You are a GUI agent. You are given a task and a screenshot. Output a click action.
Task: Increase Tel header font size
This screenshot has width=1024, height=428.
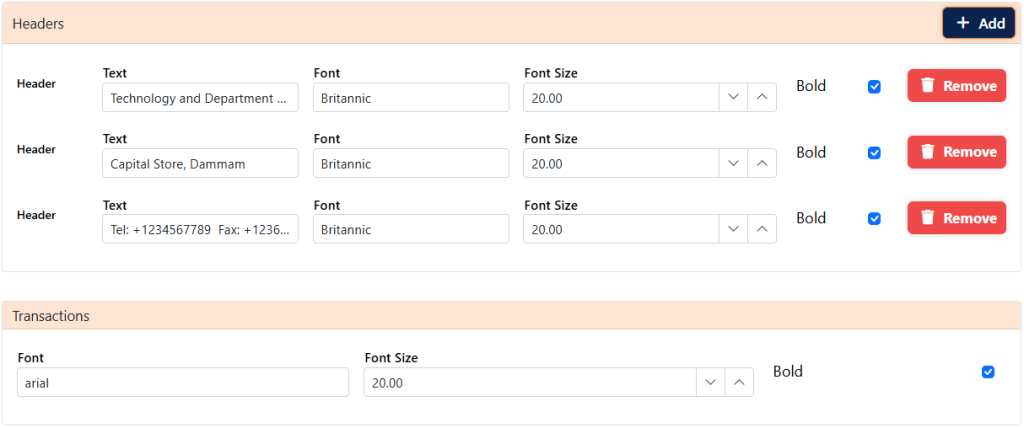762,230
